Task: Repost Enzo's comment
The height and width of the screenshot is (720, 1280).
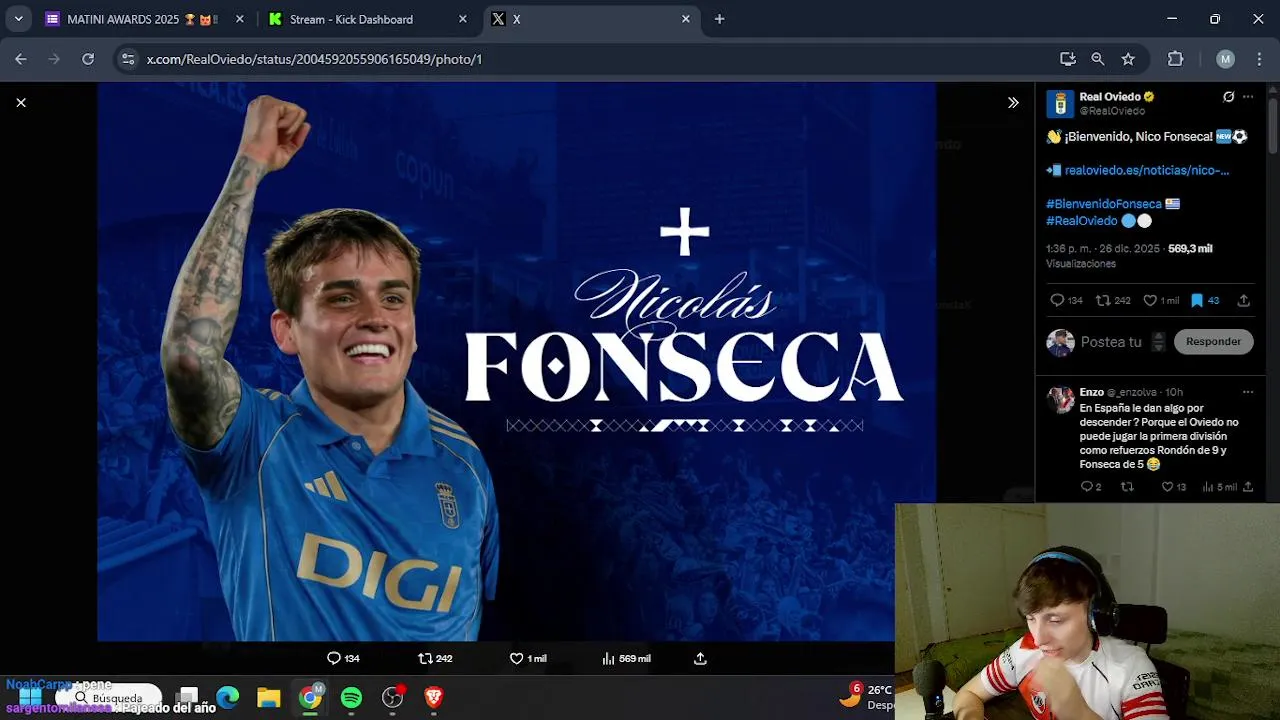Action: tap(1127, 487)
